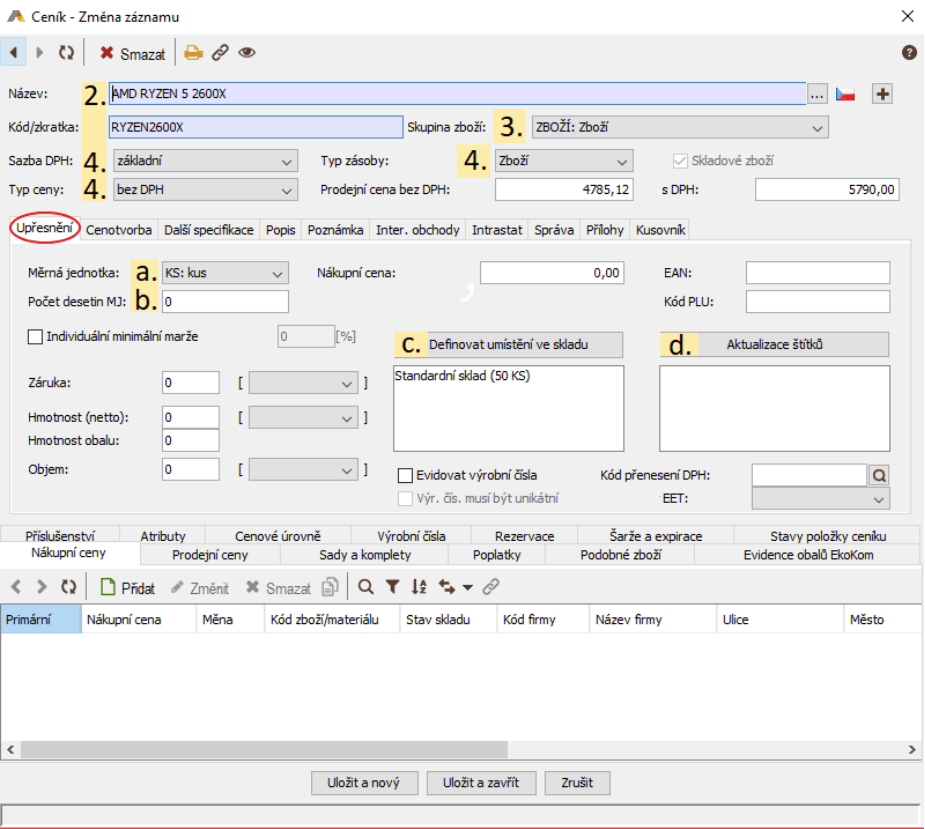Image resolution: width=925 pixels, height=829 pixels.
Task: Open name editor ellipsis button
Action: click(817, 94)
